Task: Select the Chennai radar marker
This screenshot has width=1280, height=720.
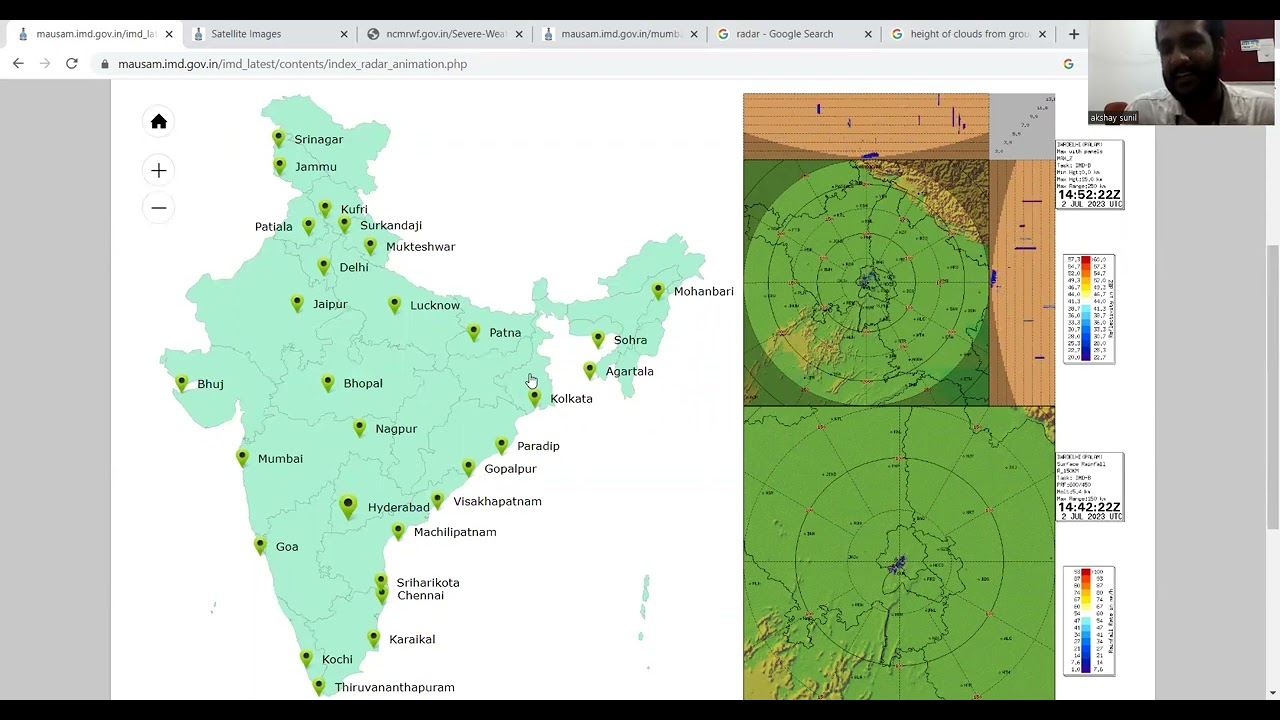Action: point(382,595)
